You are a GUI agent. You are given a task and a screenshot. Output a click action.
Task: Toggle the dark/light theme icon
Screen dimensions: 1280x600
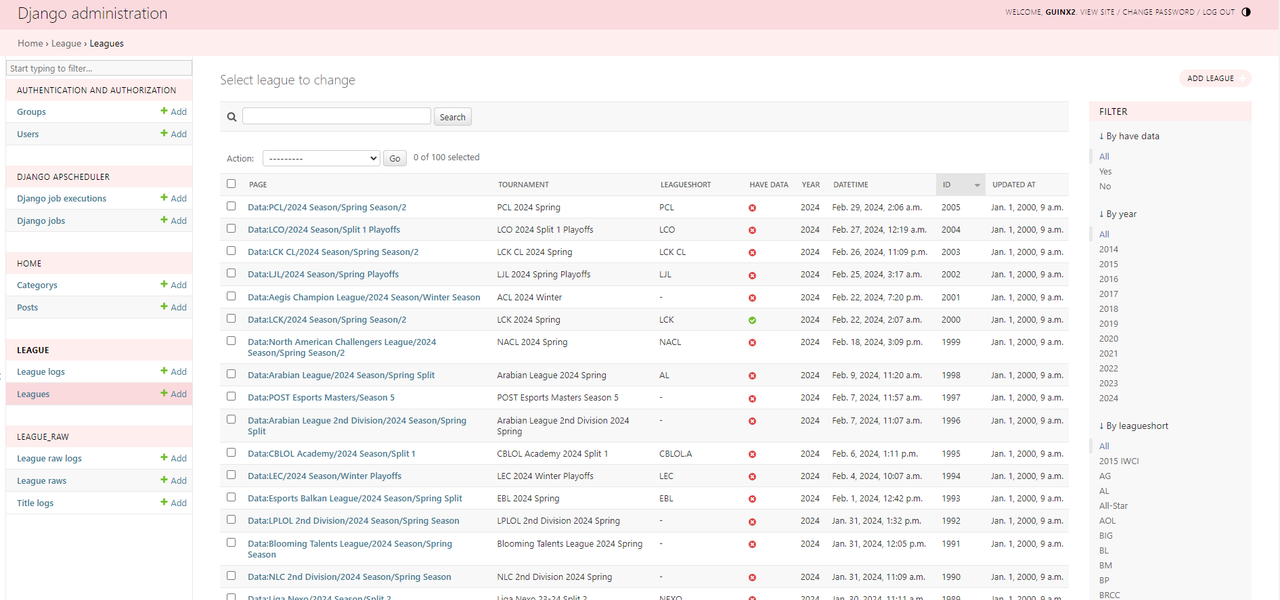[1246, 12]
